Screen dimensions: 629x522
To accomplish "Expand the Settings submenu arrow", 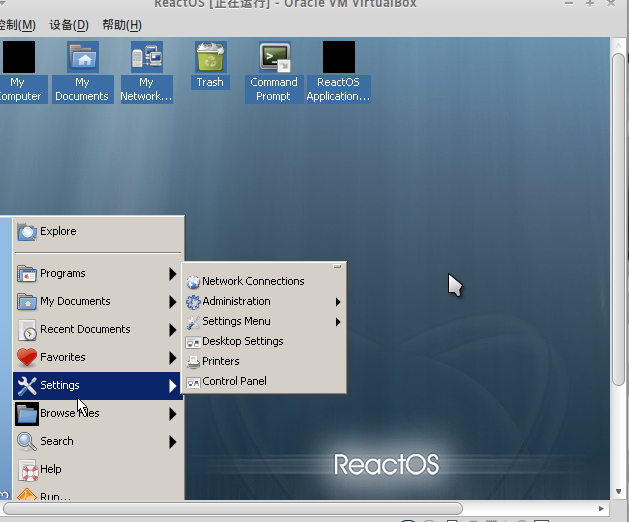I will [172, 386].
